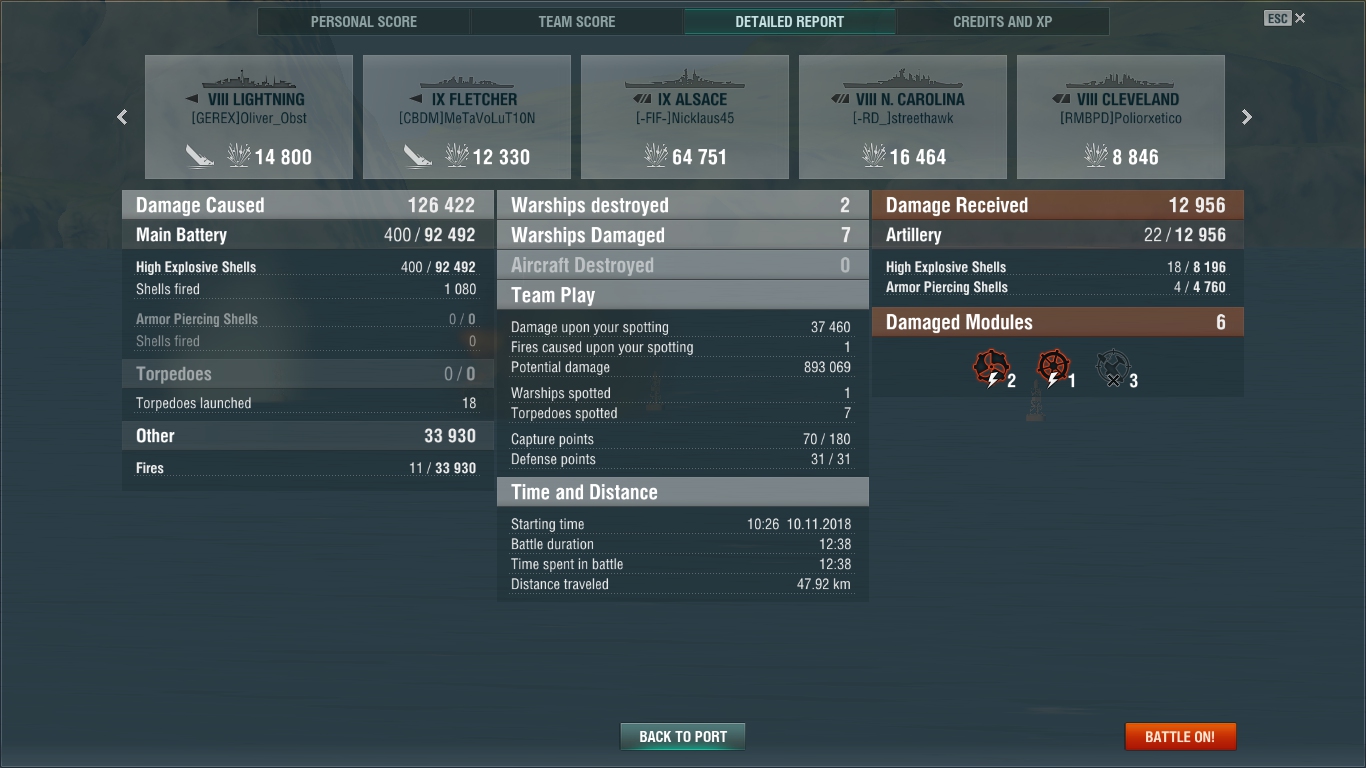The width and height of the screenshot is (1366, 768).
Task: Select the VIII Lightning ship card
Action: (x=249, y=117)
